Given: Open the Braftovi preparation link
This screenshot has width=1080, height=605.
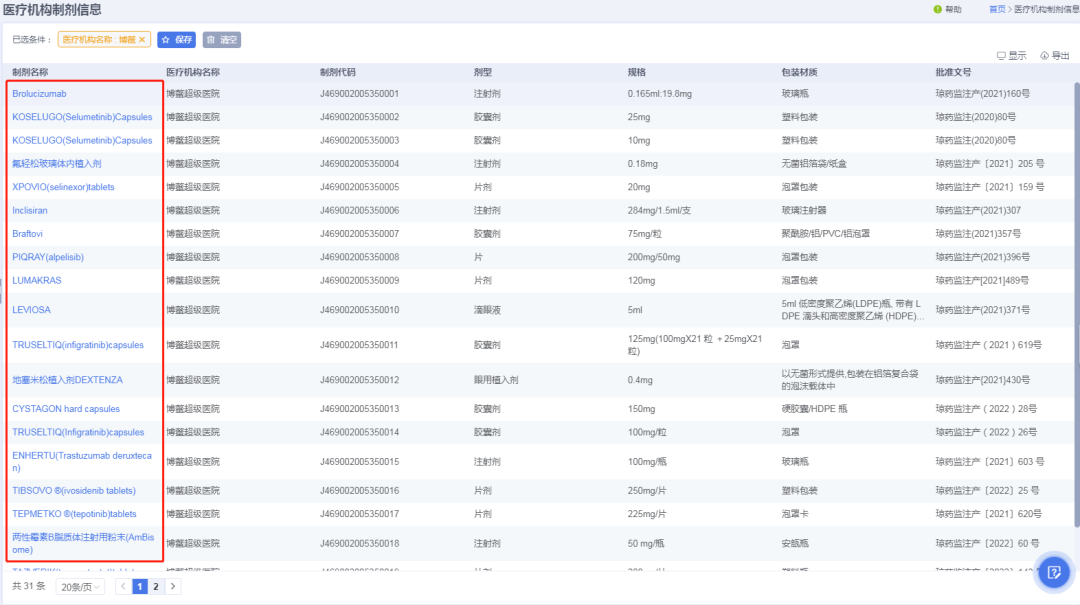Looking at the screenshot, I should pos(28,234).
